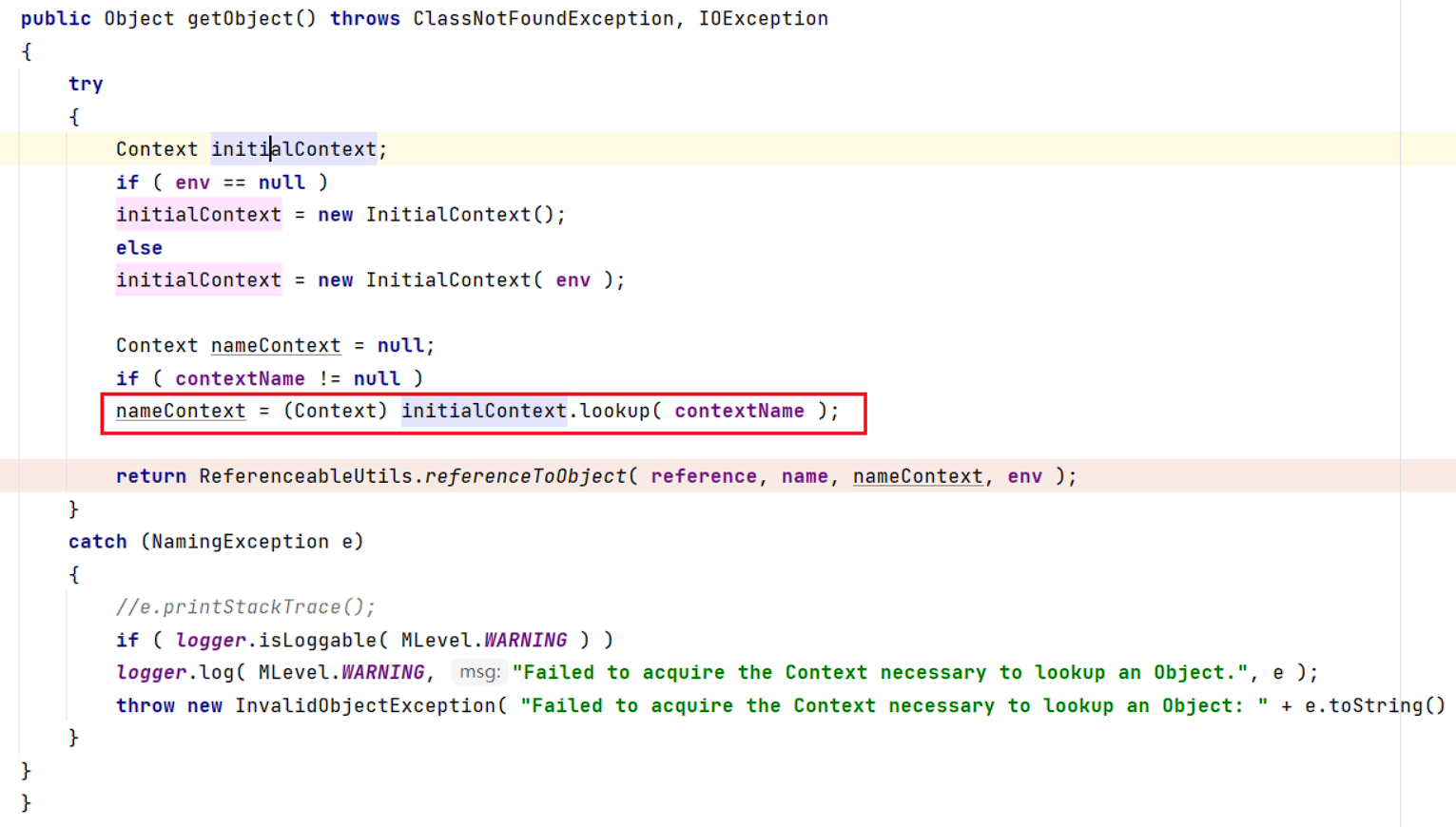This screenshot has width=1456, height=827.
Task: Click InvalidObjectException constructor
Action: click(365, 706)
